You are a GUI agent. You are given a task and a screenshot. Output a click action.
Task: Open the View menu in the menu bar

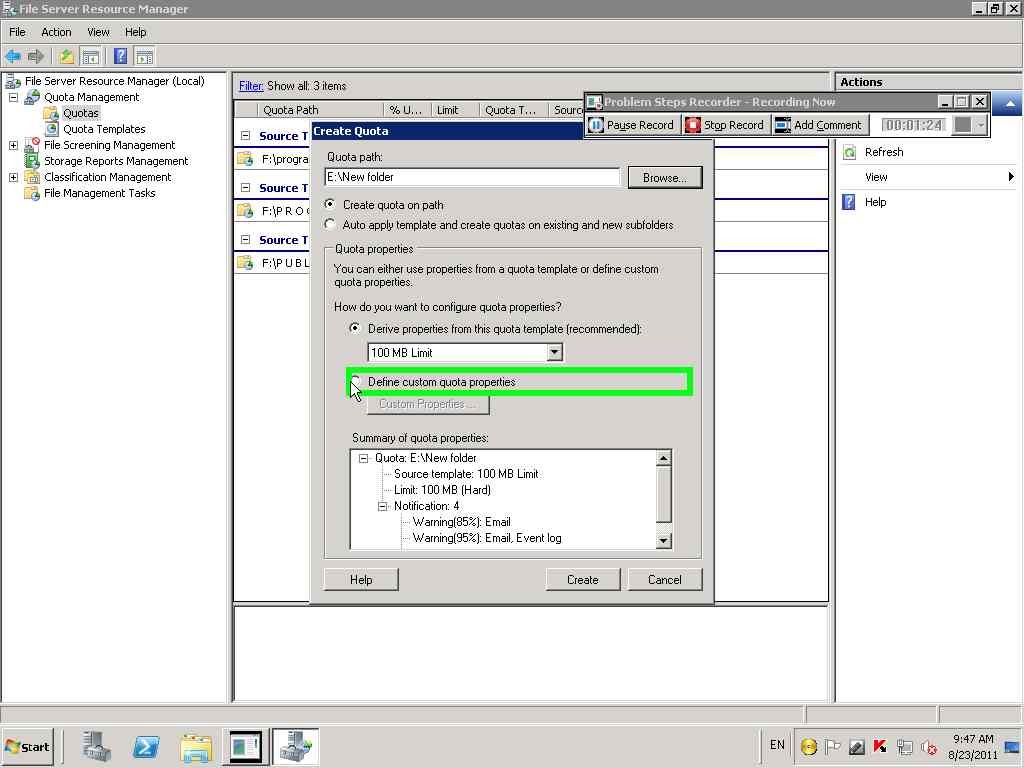97,31
